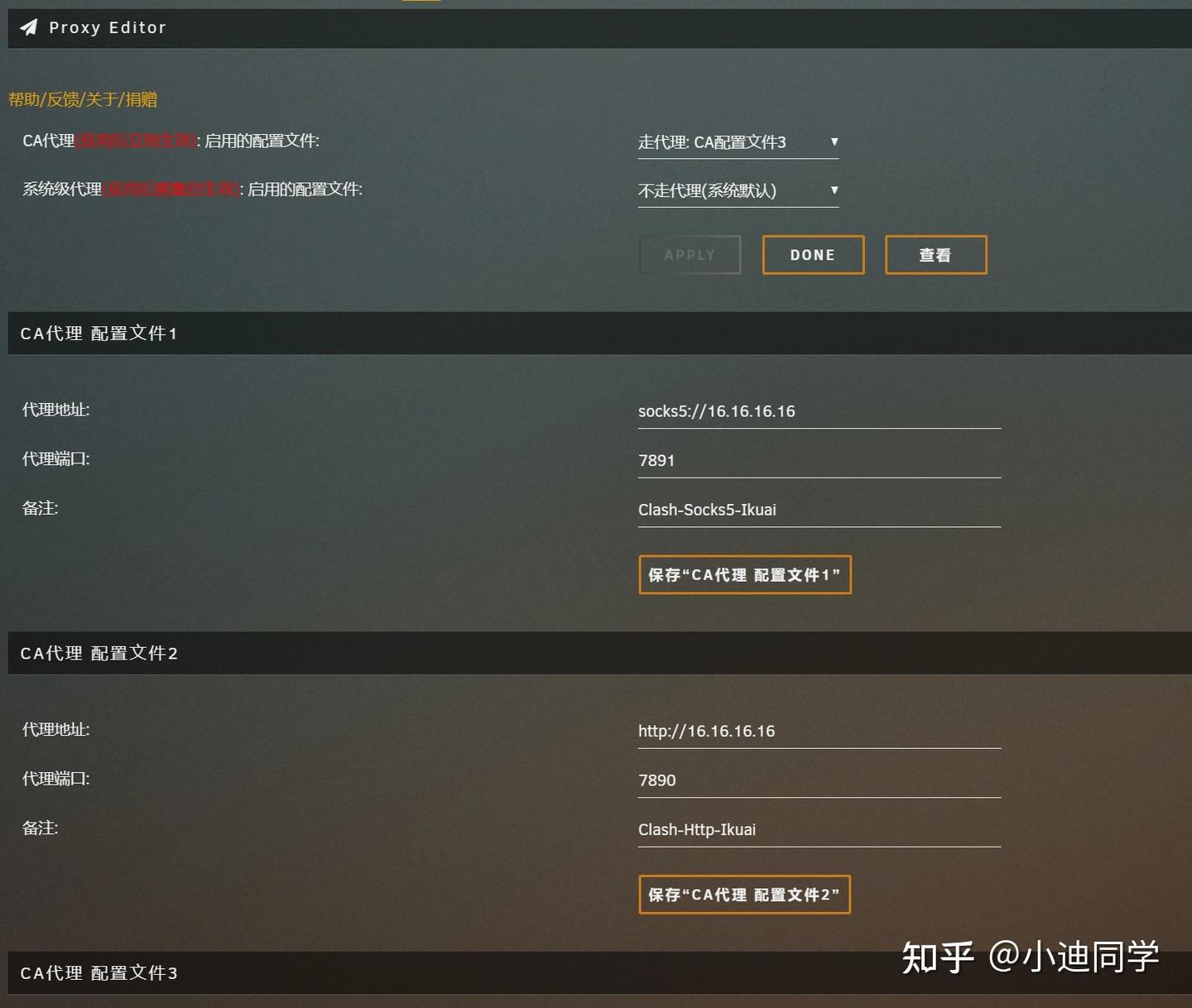
Task: Save CA代理 配置文件2 profile
Action: pos(744,895)
